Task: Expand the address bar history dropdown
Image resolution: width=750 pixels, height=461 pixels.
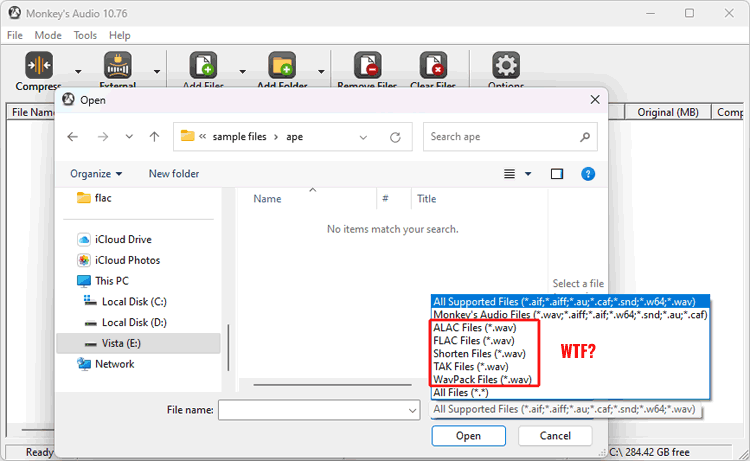Action: point(364,138)
